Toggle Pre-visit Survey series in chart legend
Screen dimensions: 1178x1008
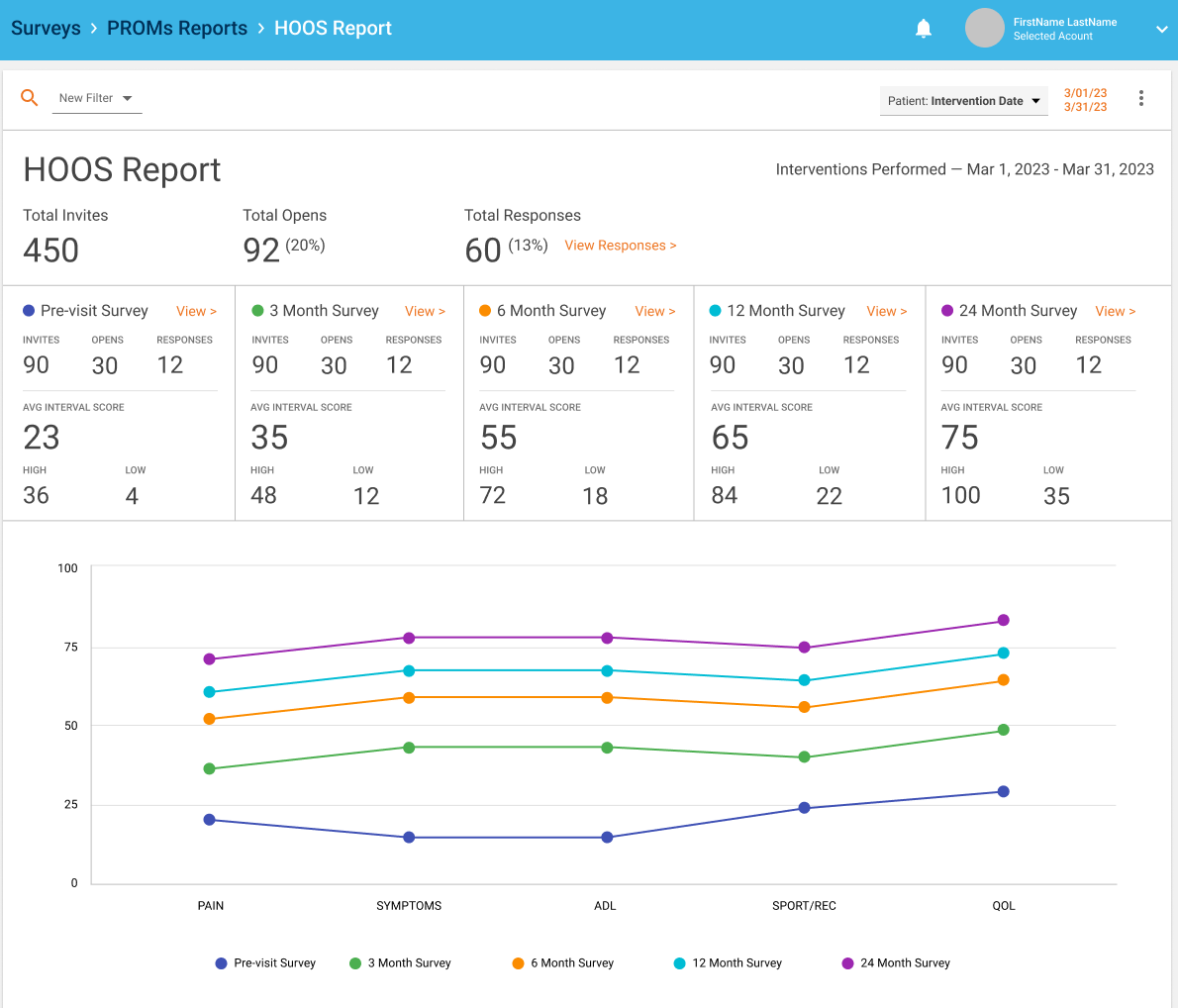(x=265, y=963)
